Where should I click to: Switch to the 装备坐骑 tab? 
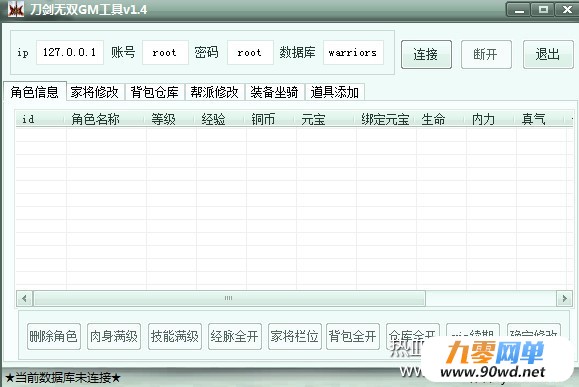click(x=274, y=92)
